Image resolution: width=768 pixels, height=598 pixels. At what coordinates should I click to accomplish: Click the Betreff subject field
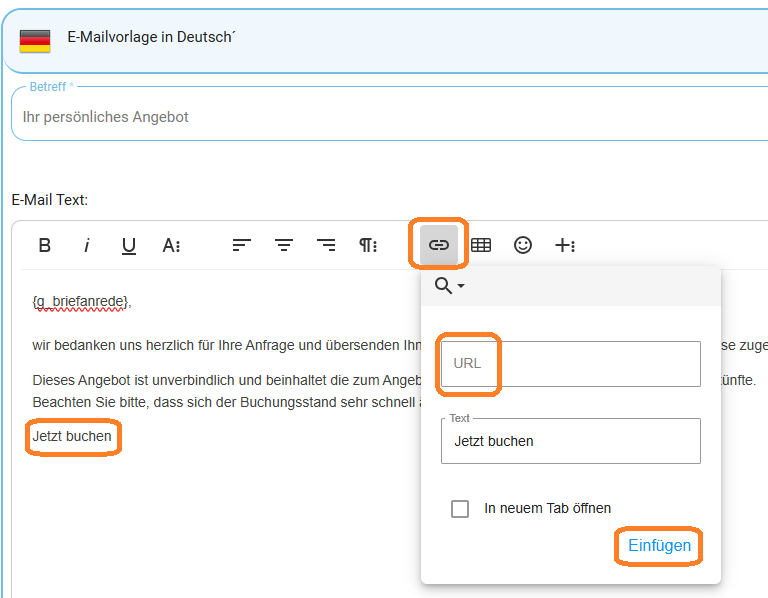389,114
